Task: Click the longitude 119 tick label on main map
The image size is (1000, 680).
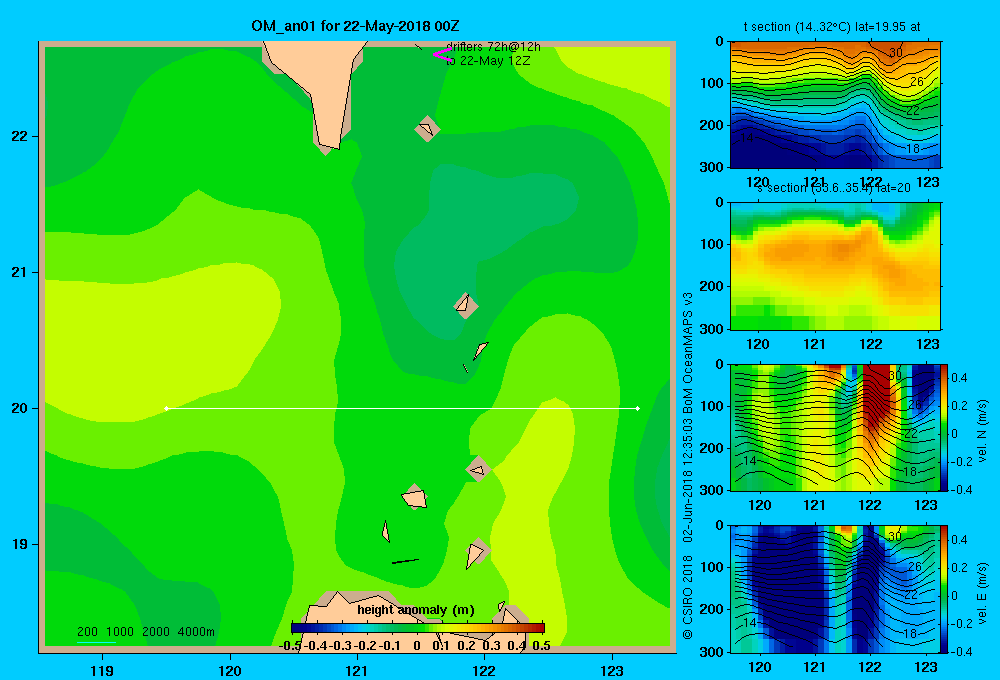Action: tap(102, 670)
